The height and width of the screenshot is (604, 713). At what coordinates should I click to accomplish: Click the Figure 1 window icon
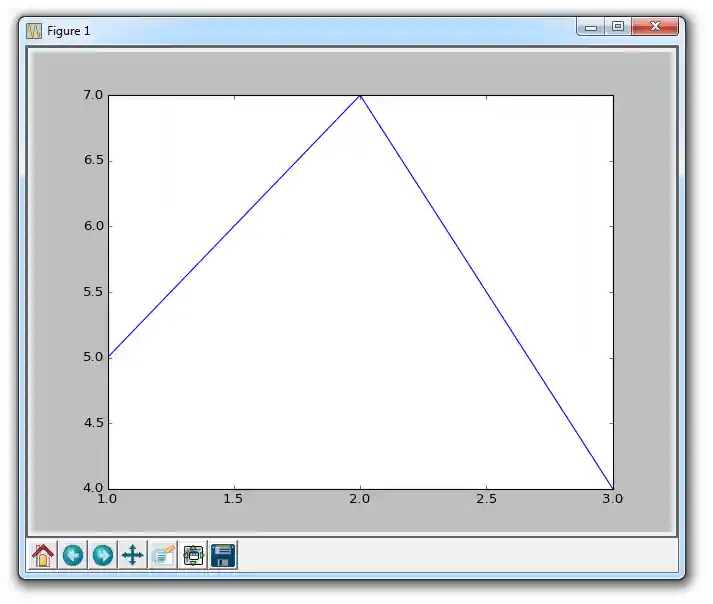(x=34, y=31)
